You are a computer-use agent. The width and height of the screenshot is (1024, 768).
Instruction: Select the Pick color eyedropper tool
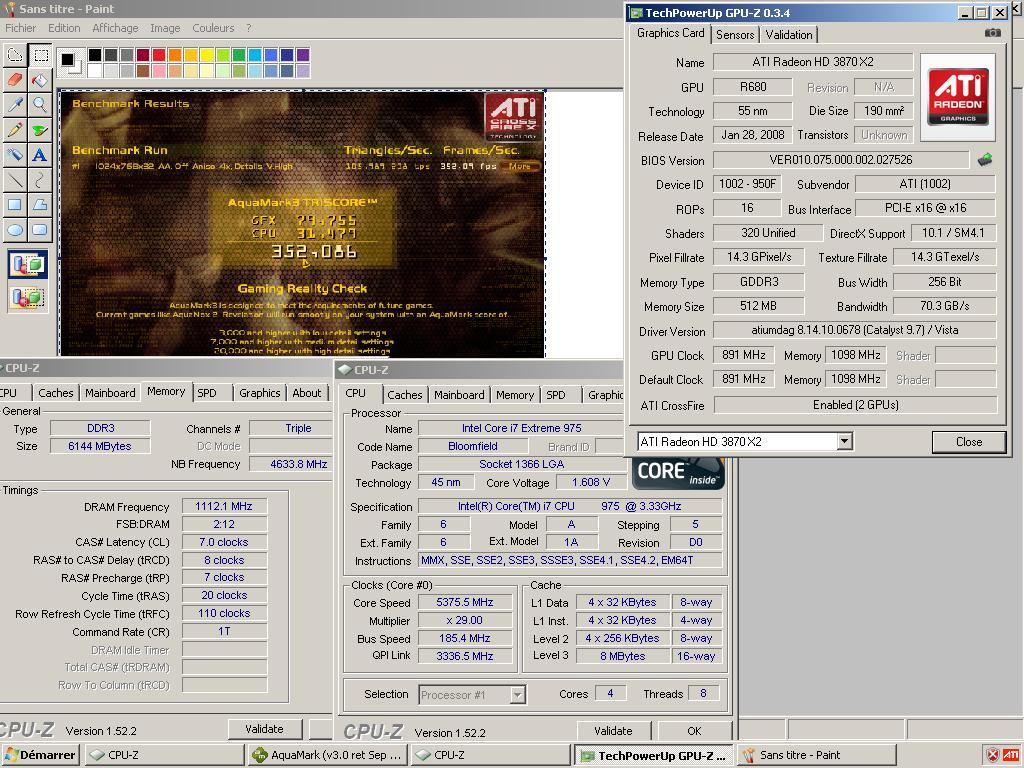pyautogui.click(x=14, y=105)
